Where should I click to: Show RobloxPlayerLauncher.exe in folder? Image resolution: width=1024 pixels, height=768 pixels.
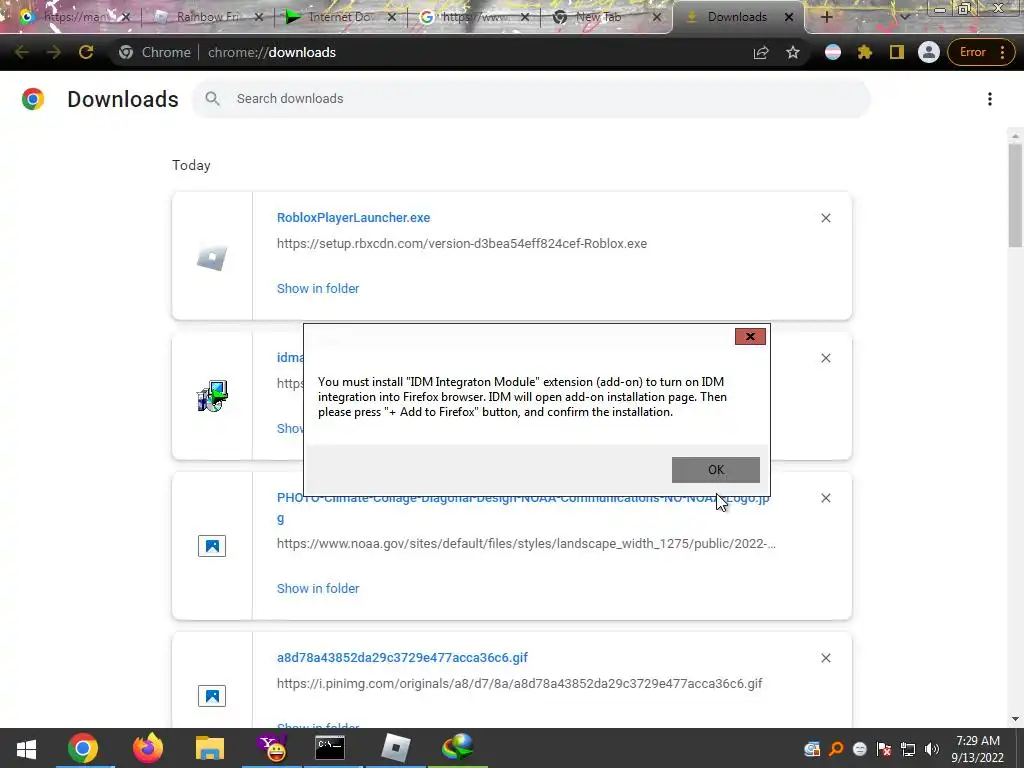pyautogui.click(x=318, y=288)
